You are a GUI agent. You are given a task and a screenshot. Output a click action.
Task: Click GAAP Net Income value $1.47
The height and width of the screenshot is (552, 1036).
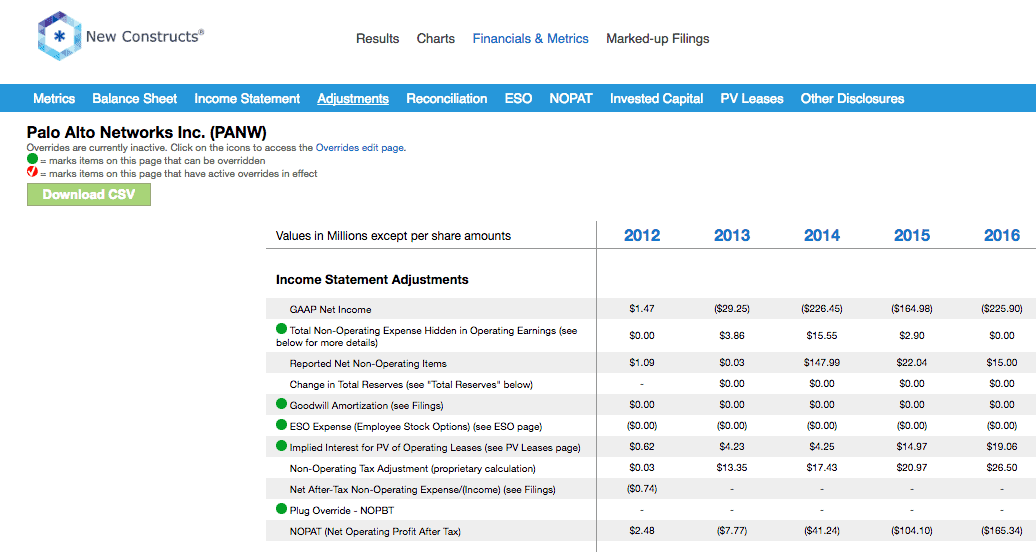coord(642,309)
